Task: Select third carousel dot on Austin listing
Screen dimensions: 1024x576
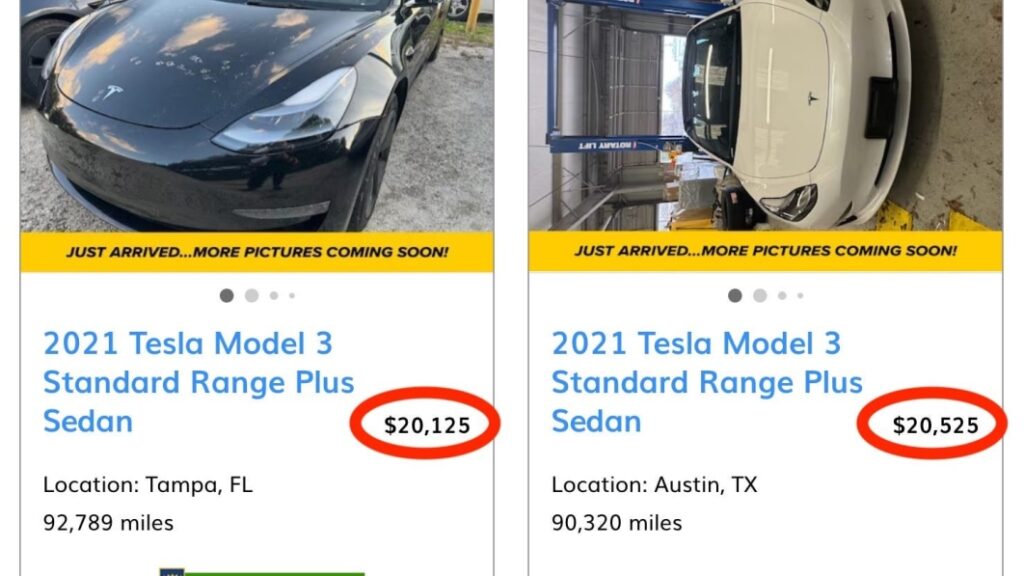Action: coord(782,296)
